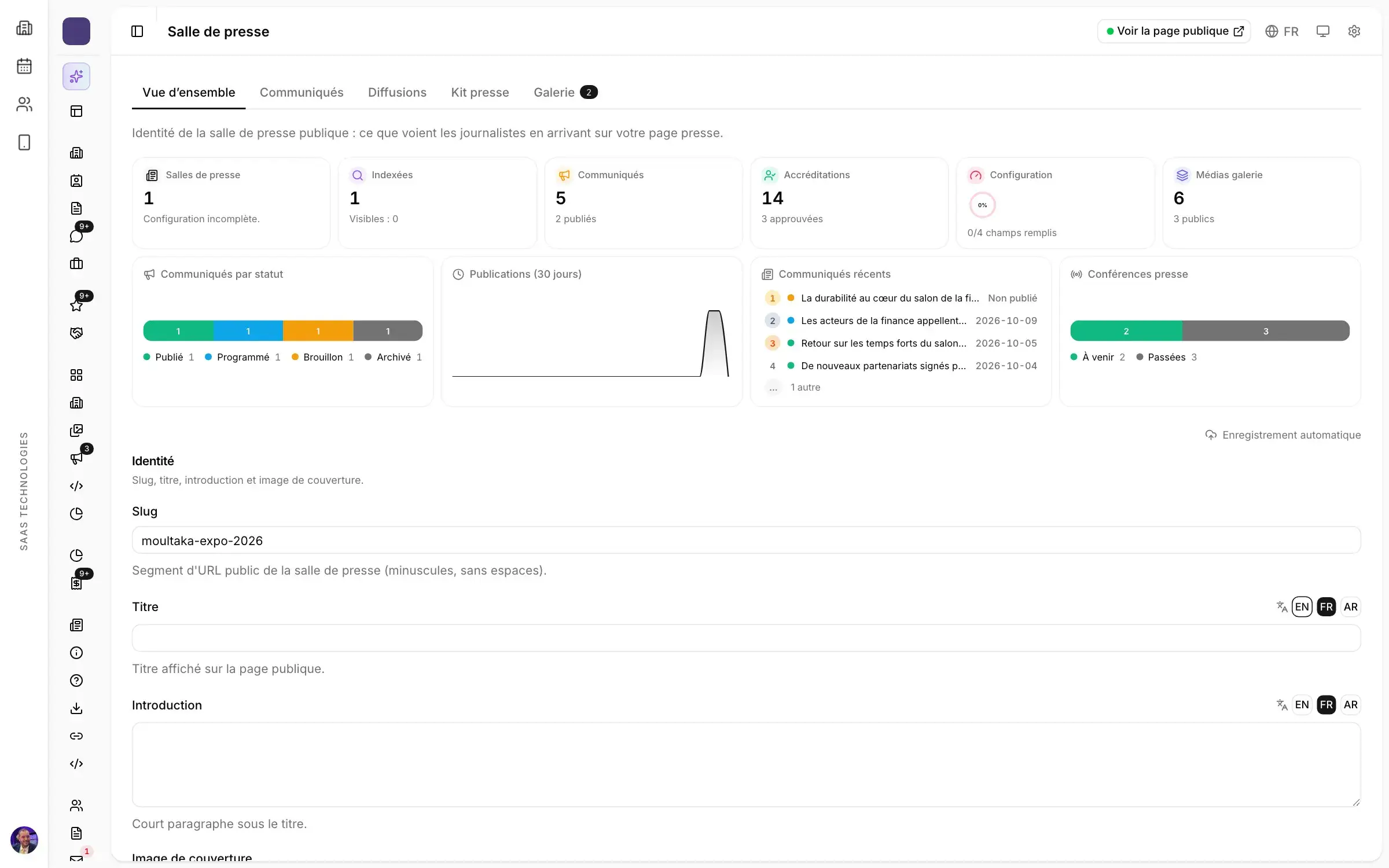Click the orange Brouillon segment of status bar
This screenshot has height=868, width=1389.
coord(318,331)
